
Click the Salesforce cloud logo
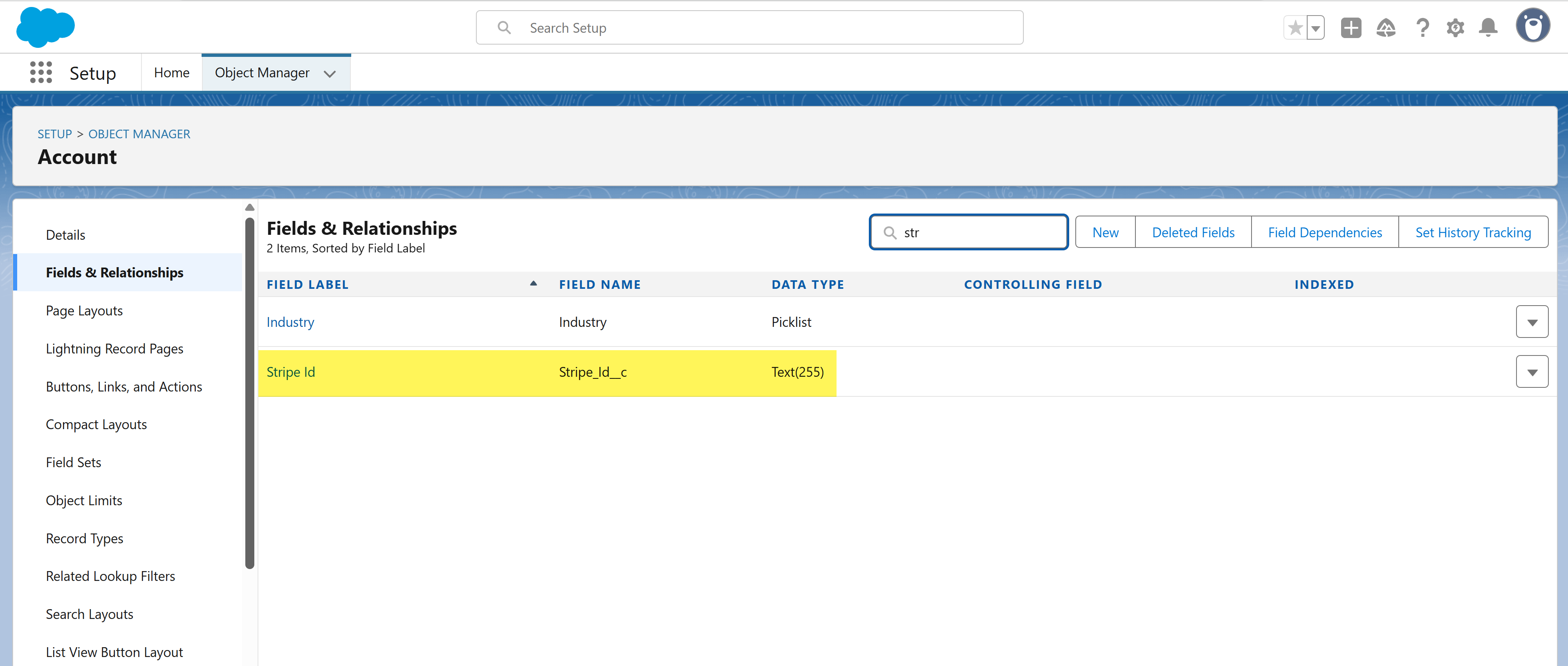46,27
